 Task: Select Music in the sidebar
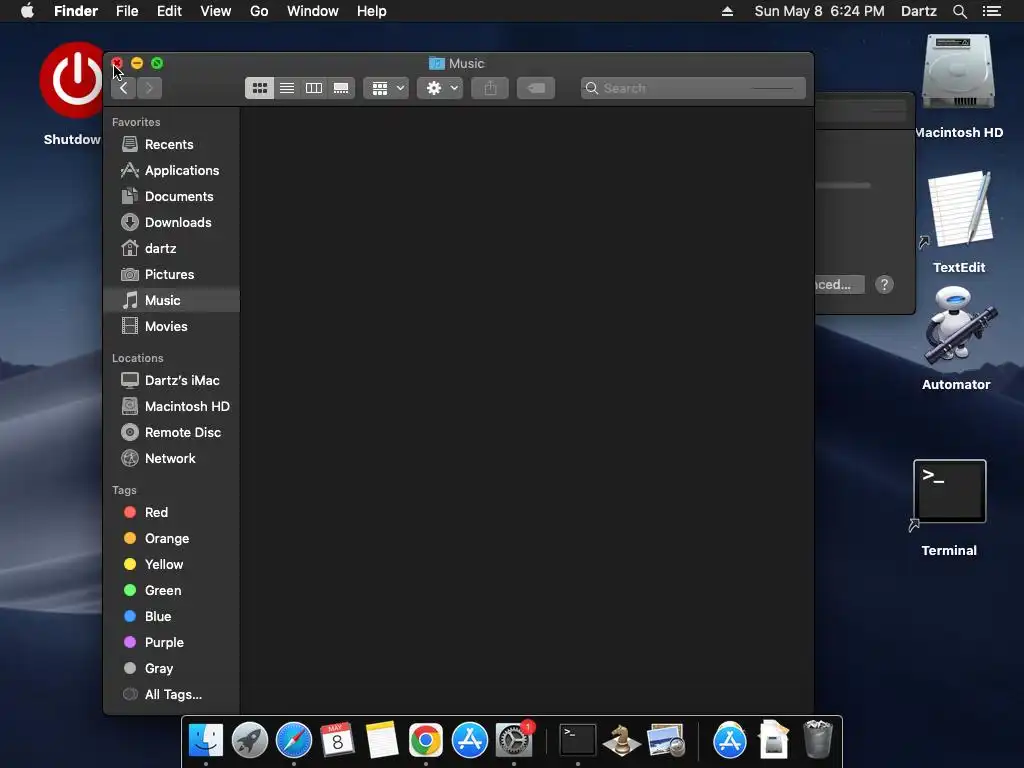(x=171, y=300)
